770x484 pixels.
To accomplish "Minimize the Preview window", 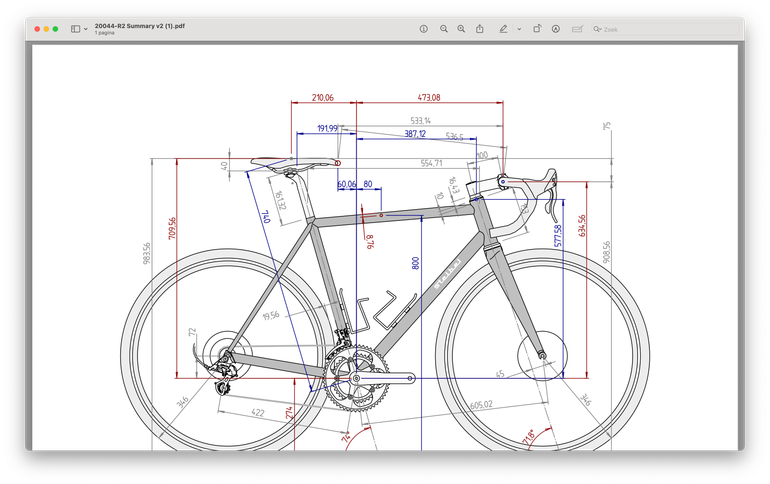I will (46, 29).
